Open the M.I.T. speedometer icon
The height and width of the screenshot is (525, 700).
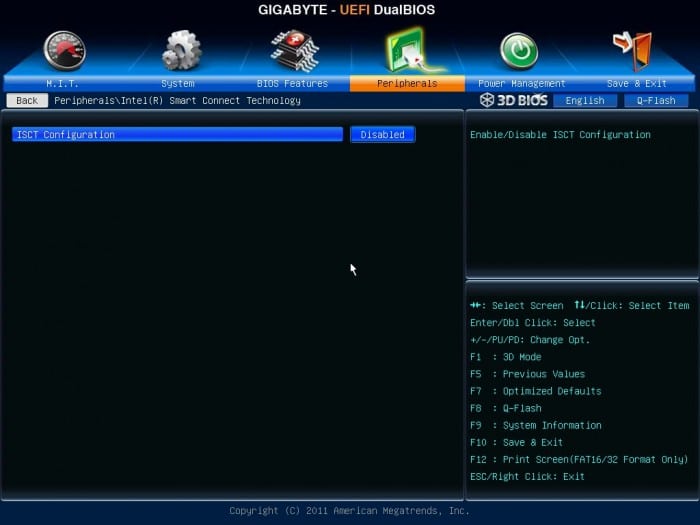(65, 50)
